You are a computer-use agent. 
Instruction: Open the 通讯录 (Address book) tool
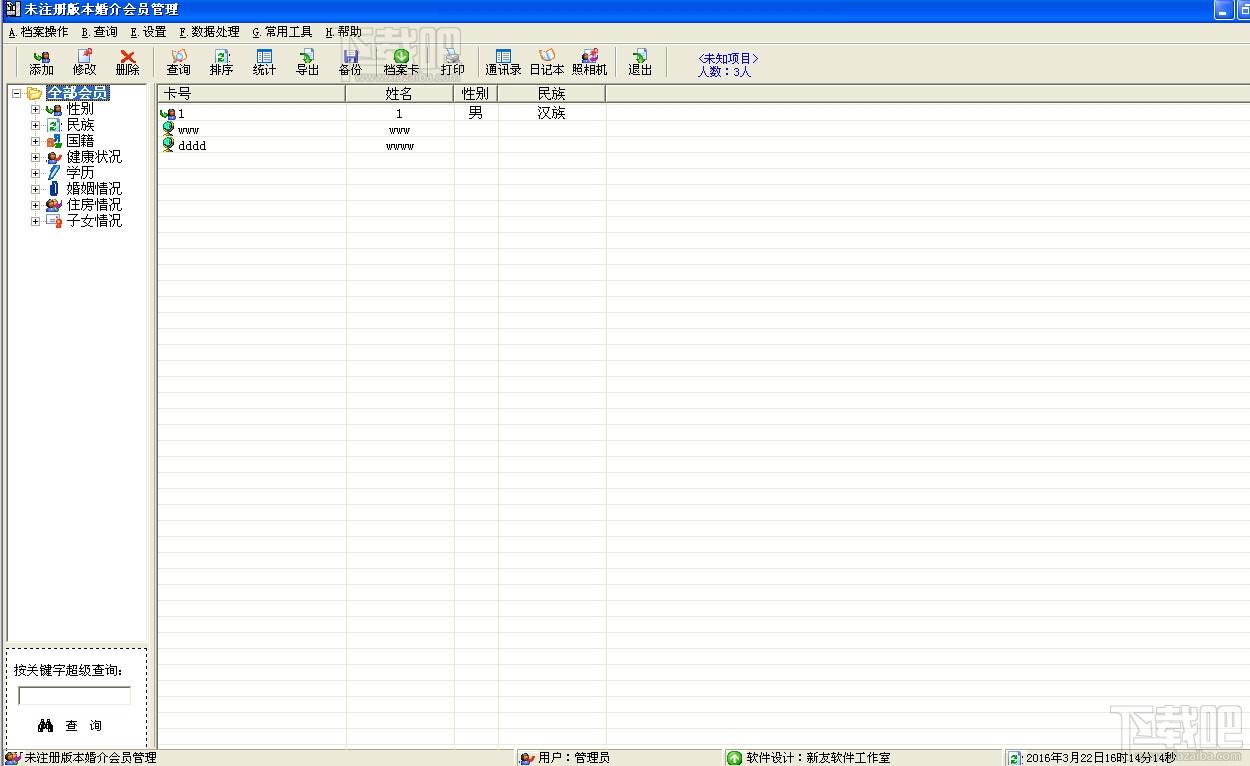click(503, 62)
